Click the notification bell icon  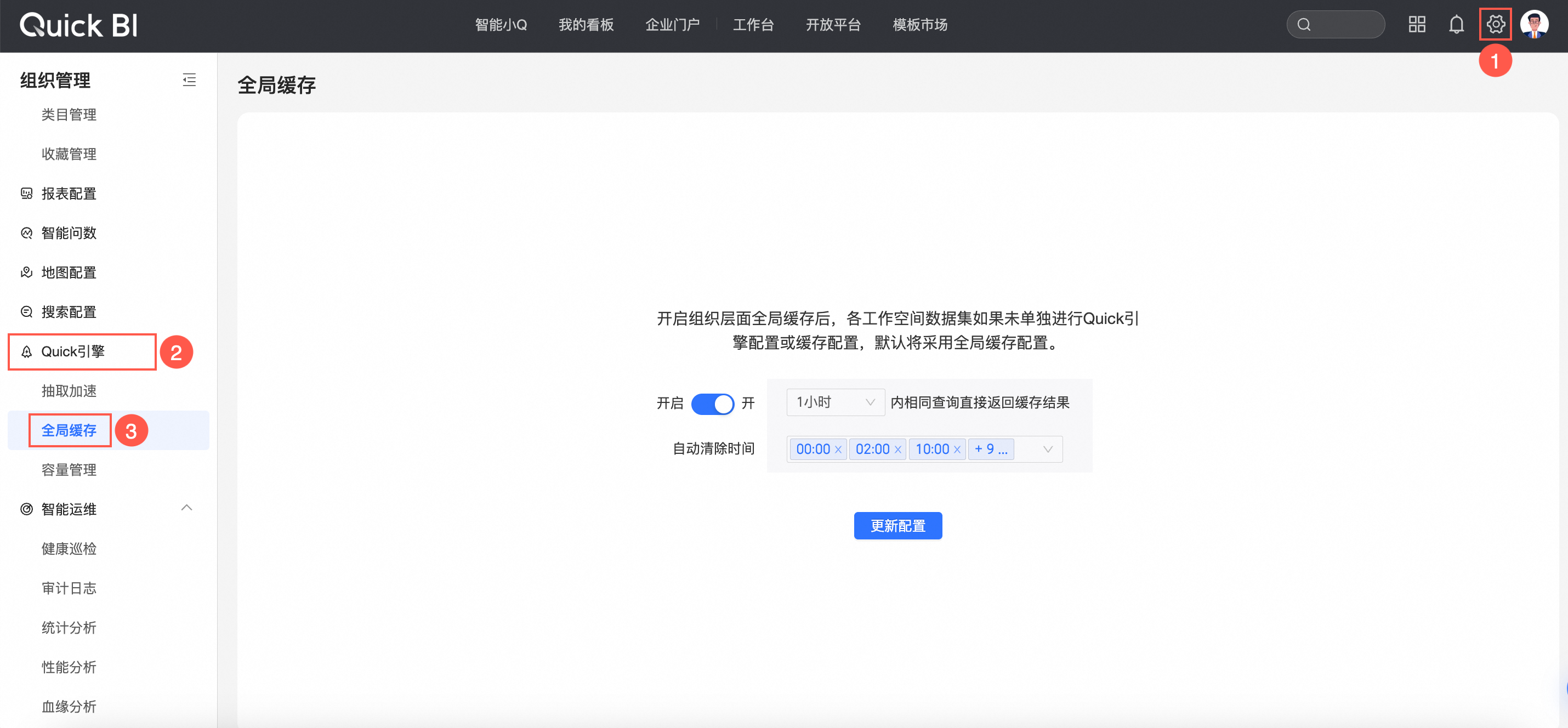click(x=1456, y=25)
